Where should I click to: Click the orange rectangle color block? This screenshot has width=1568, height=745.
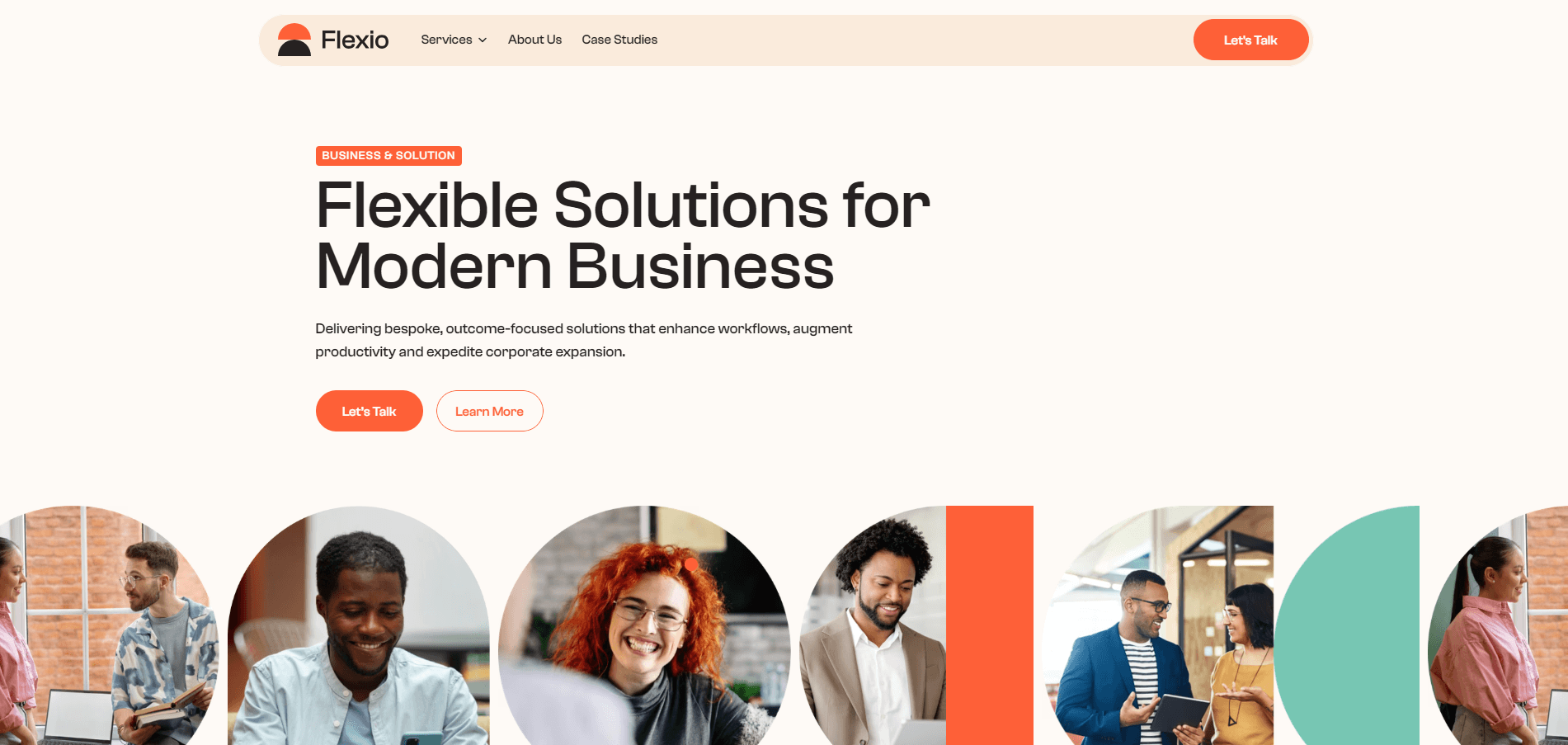(990, 625)
